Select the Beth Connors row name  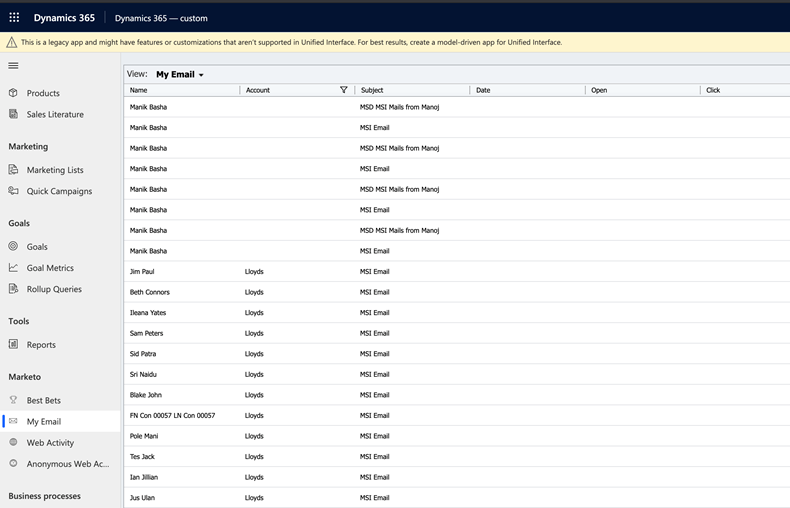click(150, 292)
